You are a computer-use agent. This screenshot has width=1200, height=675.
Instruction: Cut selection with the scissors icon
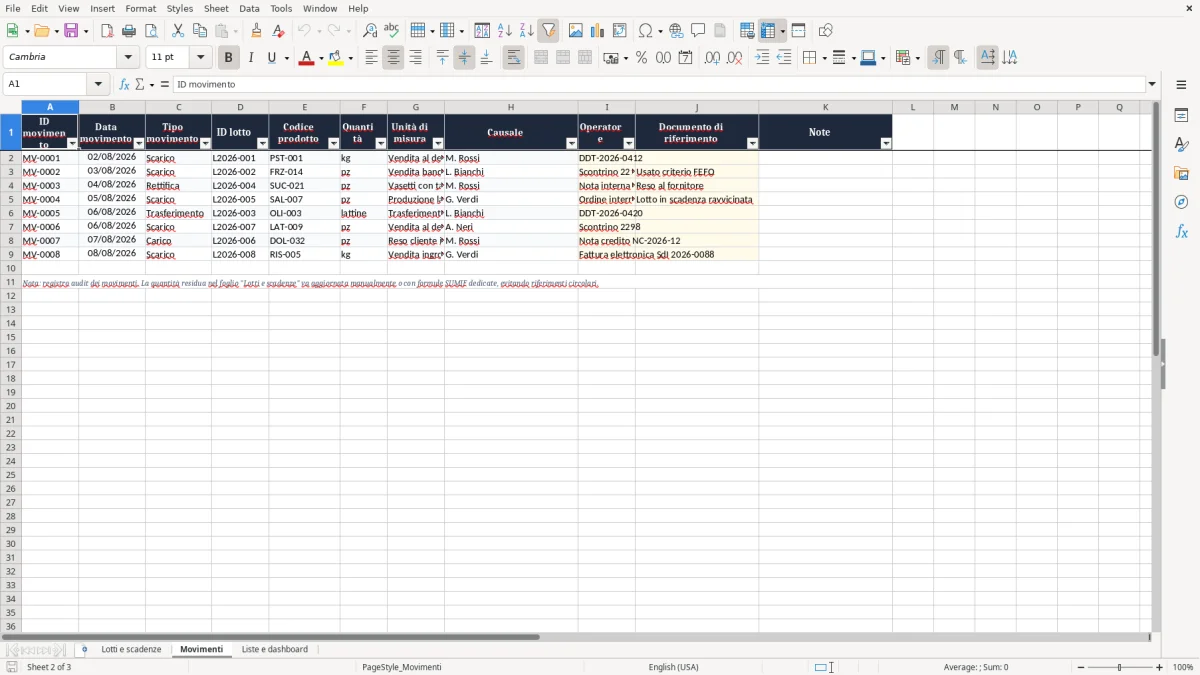(178, 31)
